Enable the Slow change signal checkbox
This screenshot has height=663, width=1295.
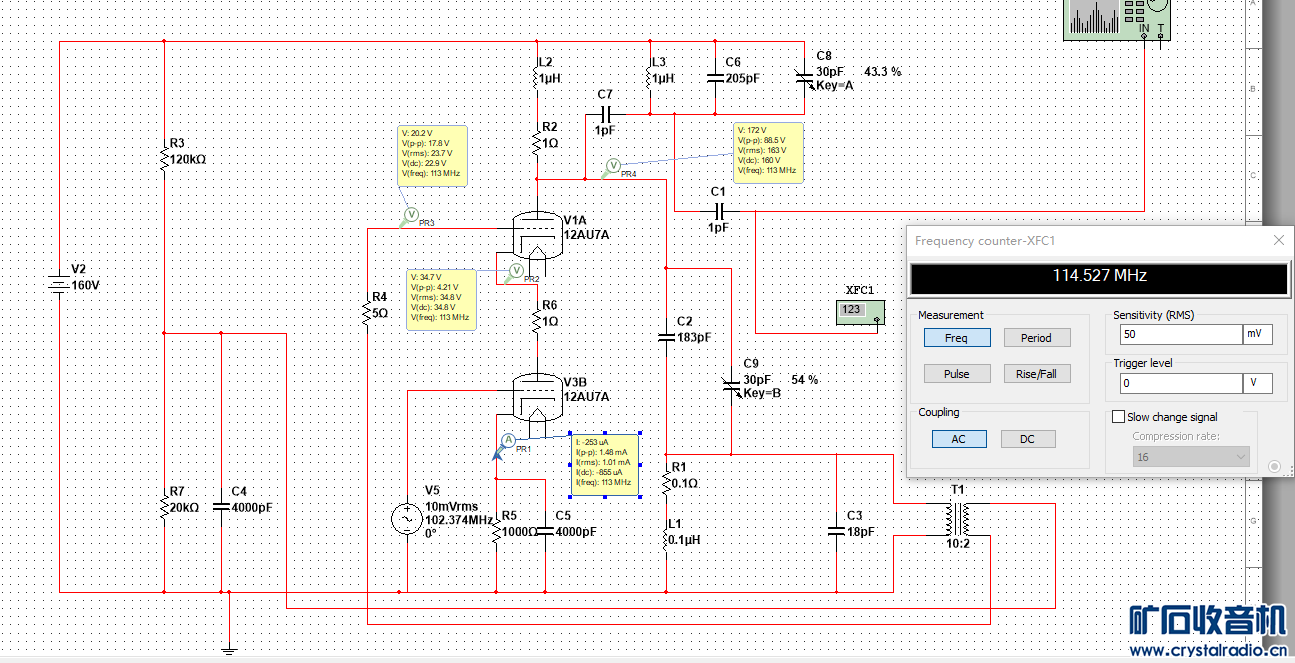coord(1119,417)
